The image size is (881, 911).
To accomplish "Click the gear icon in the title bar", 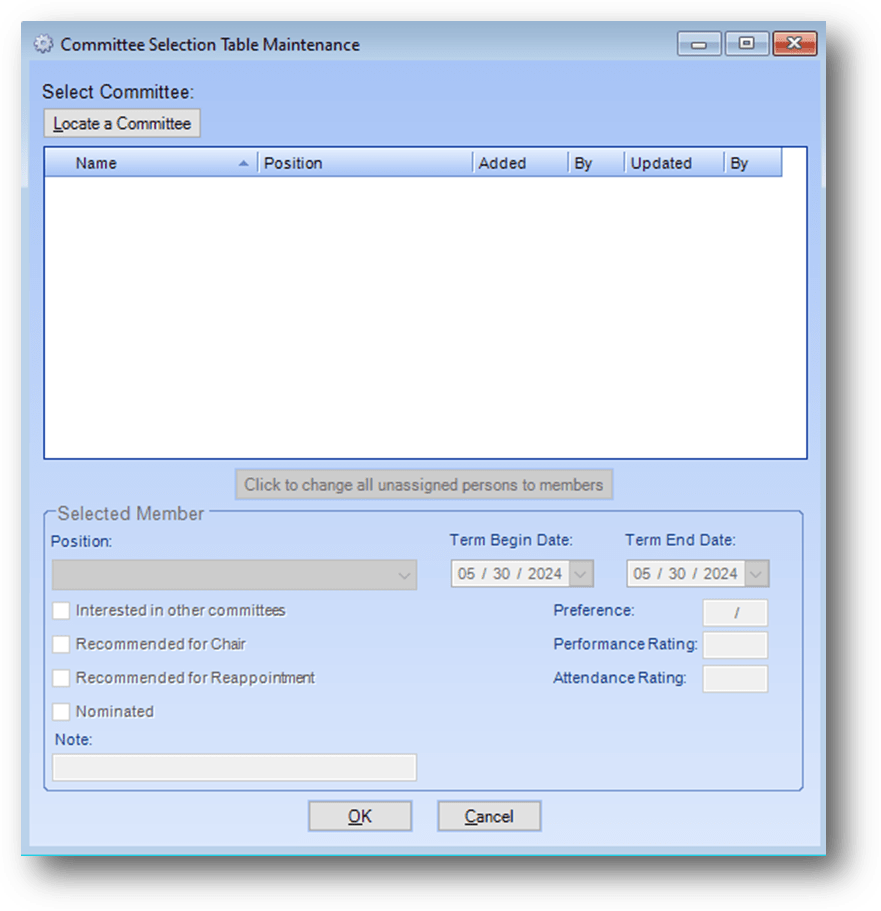I will (42, 44).
